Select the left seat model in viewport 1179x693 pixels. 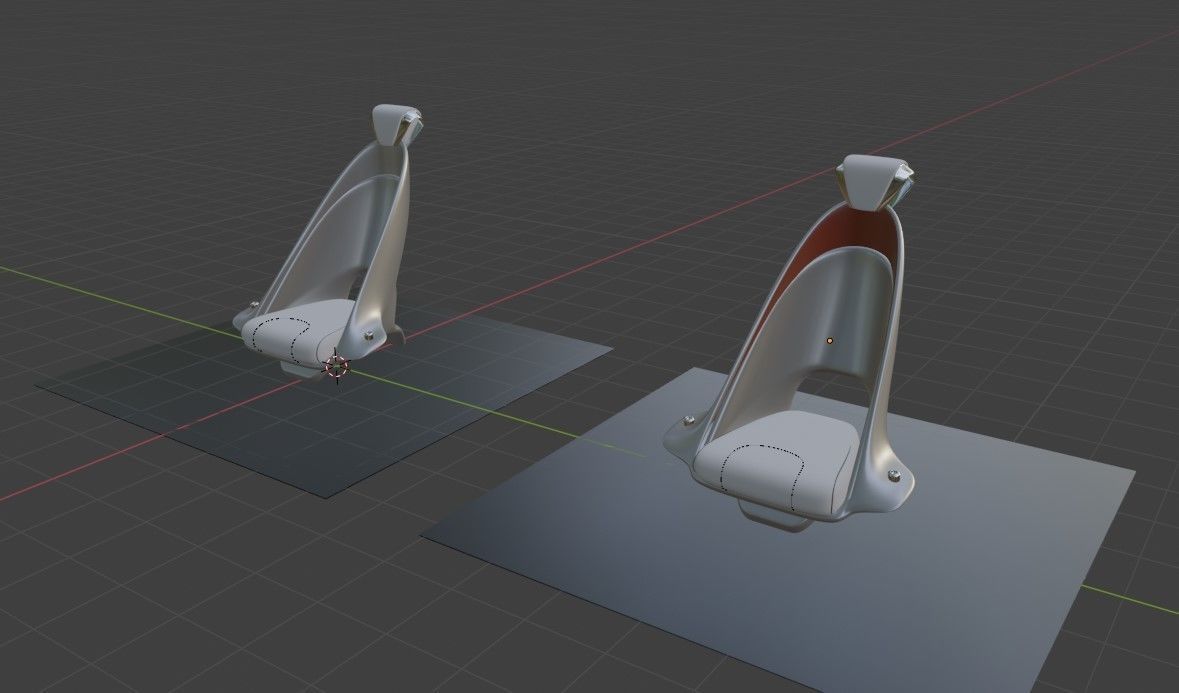[x=329, y=241]
